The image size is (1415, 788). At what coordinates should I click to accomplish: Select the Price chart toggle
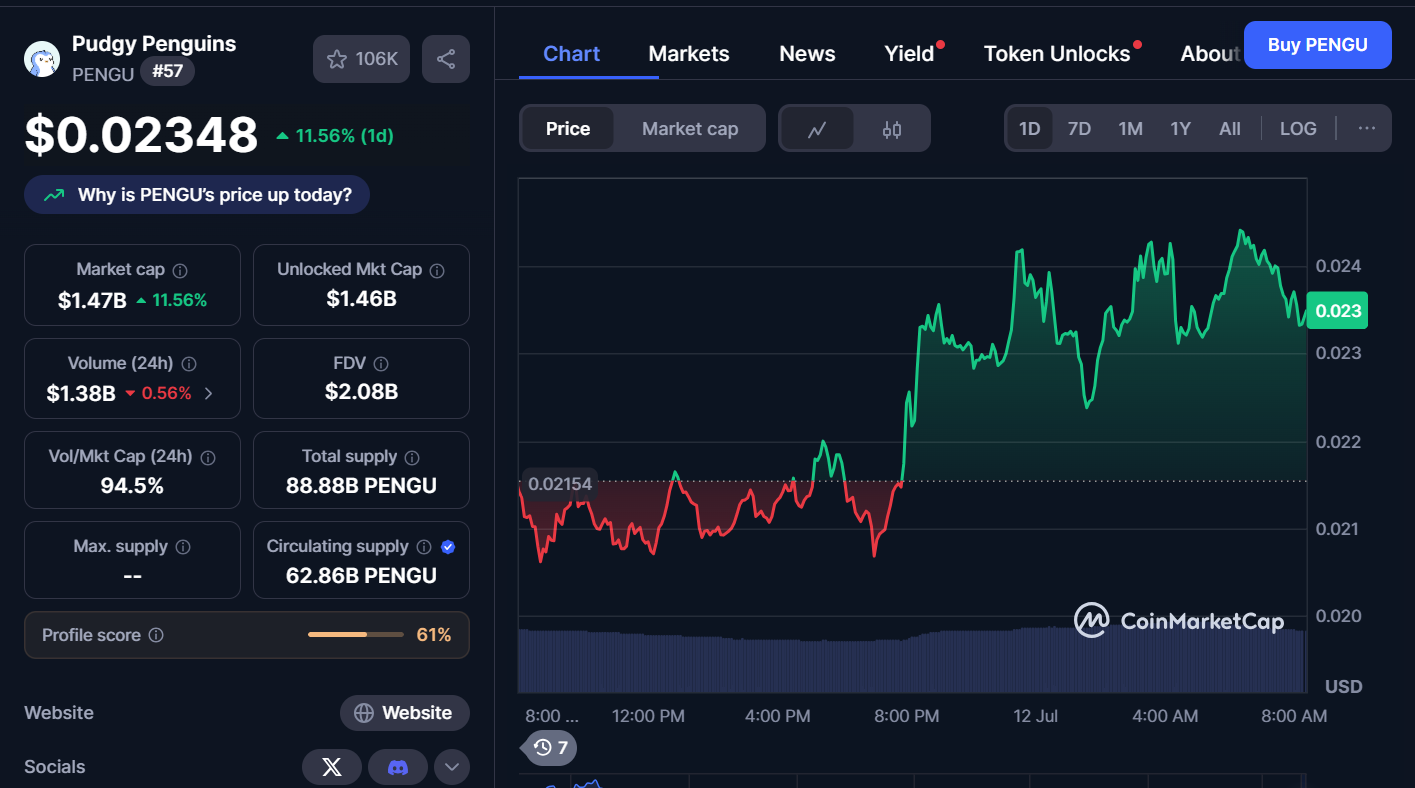point(568,129)
